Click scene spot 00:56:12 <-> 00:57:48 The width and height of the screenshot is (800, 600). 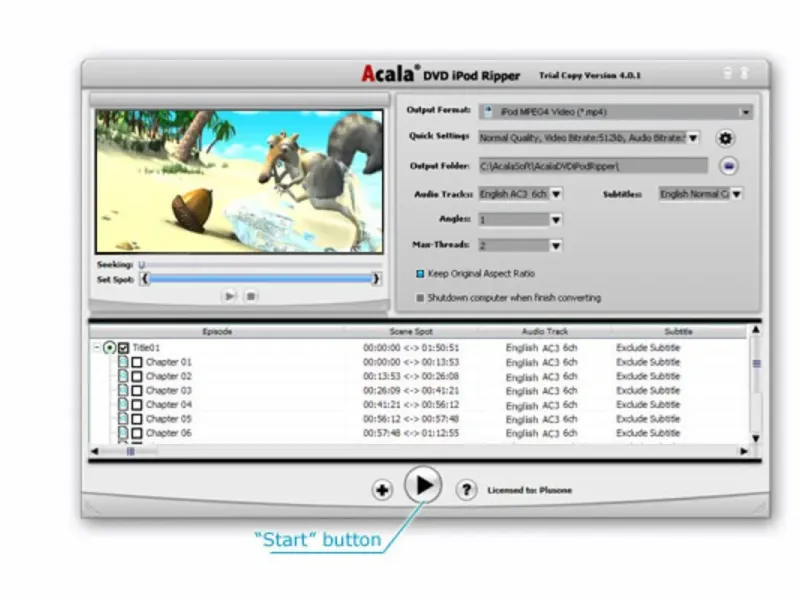click(x=411, y=419)
